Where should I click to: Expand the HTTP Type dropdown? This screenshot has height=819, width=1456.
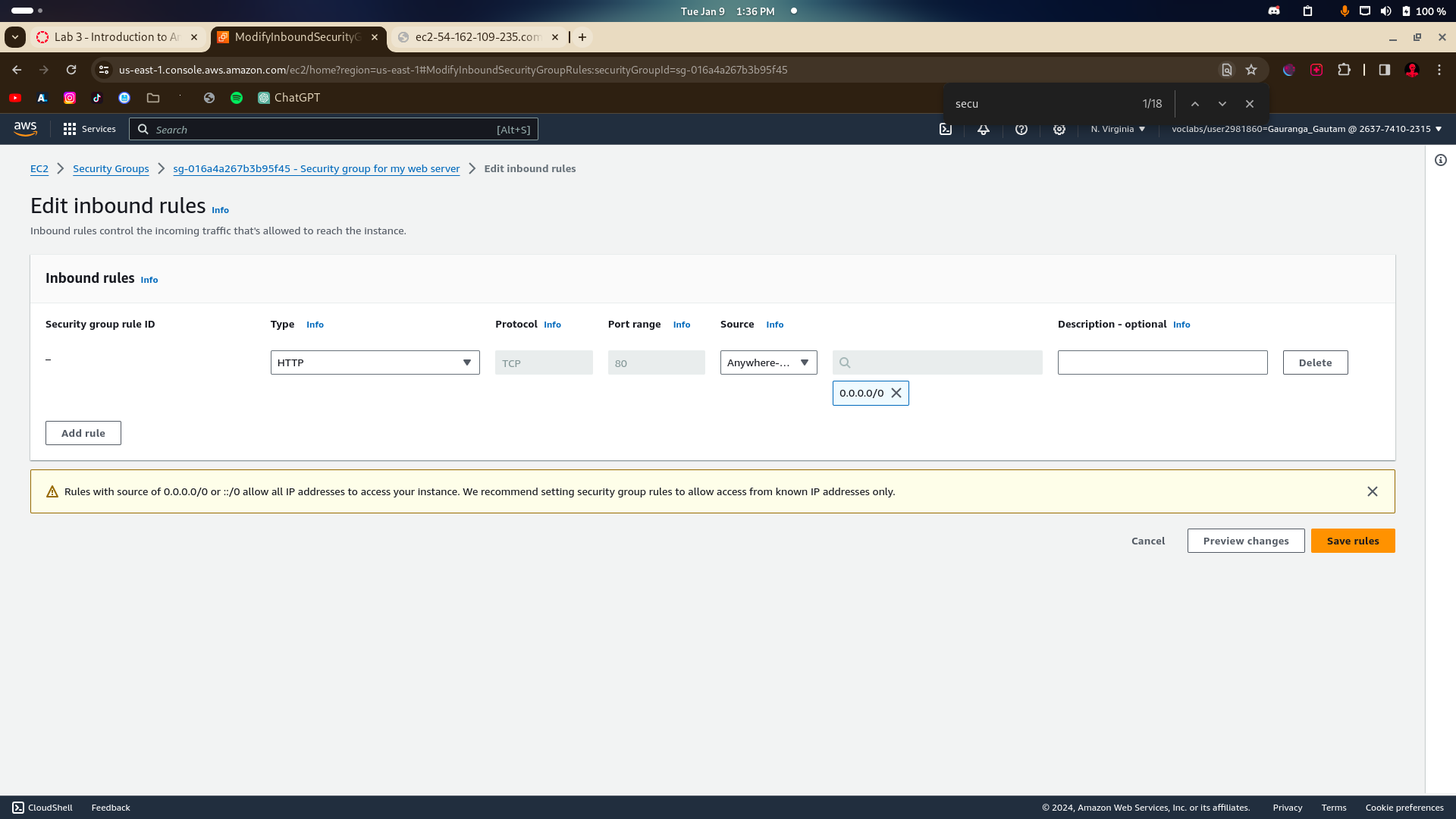pos(375,362)
